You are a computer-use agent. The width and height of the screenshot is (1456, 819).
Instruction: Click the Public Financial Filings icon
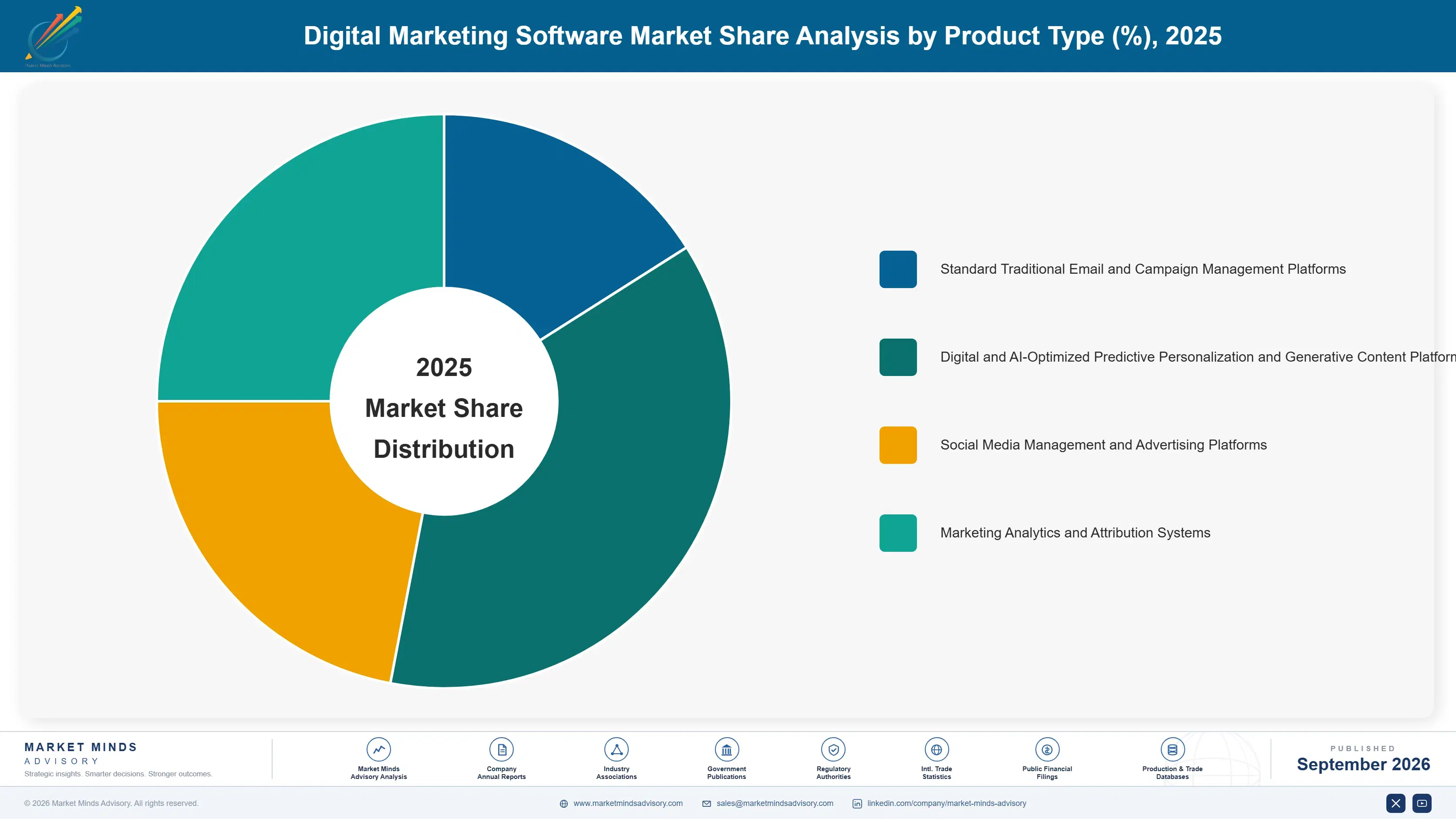pos(1047,749)
